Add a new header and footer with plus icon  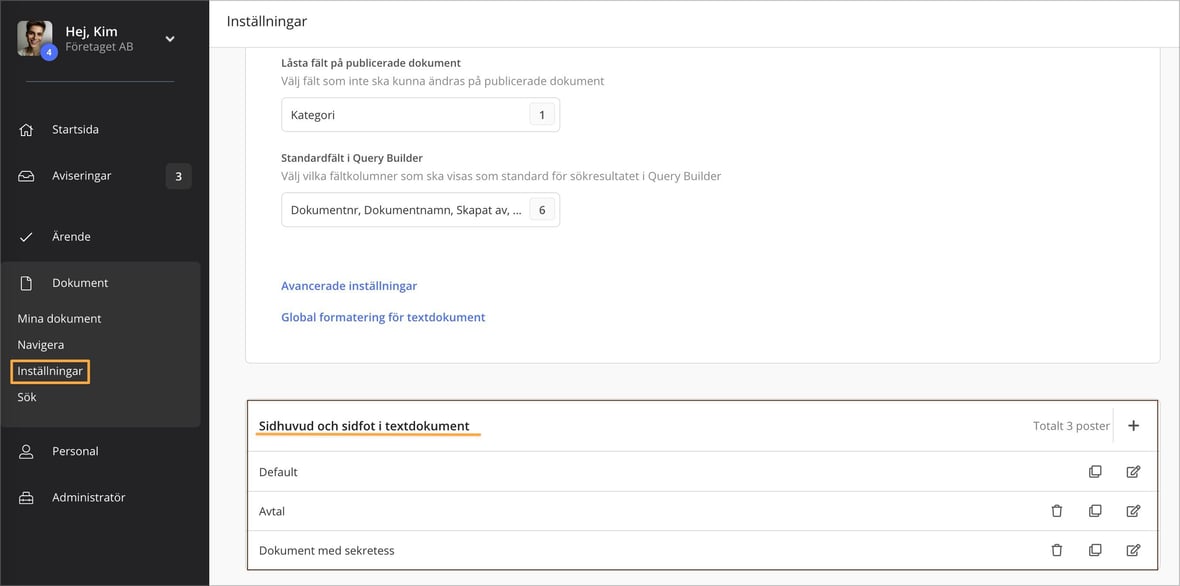coord(1133,425)
